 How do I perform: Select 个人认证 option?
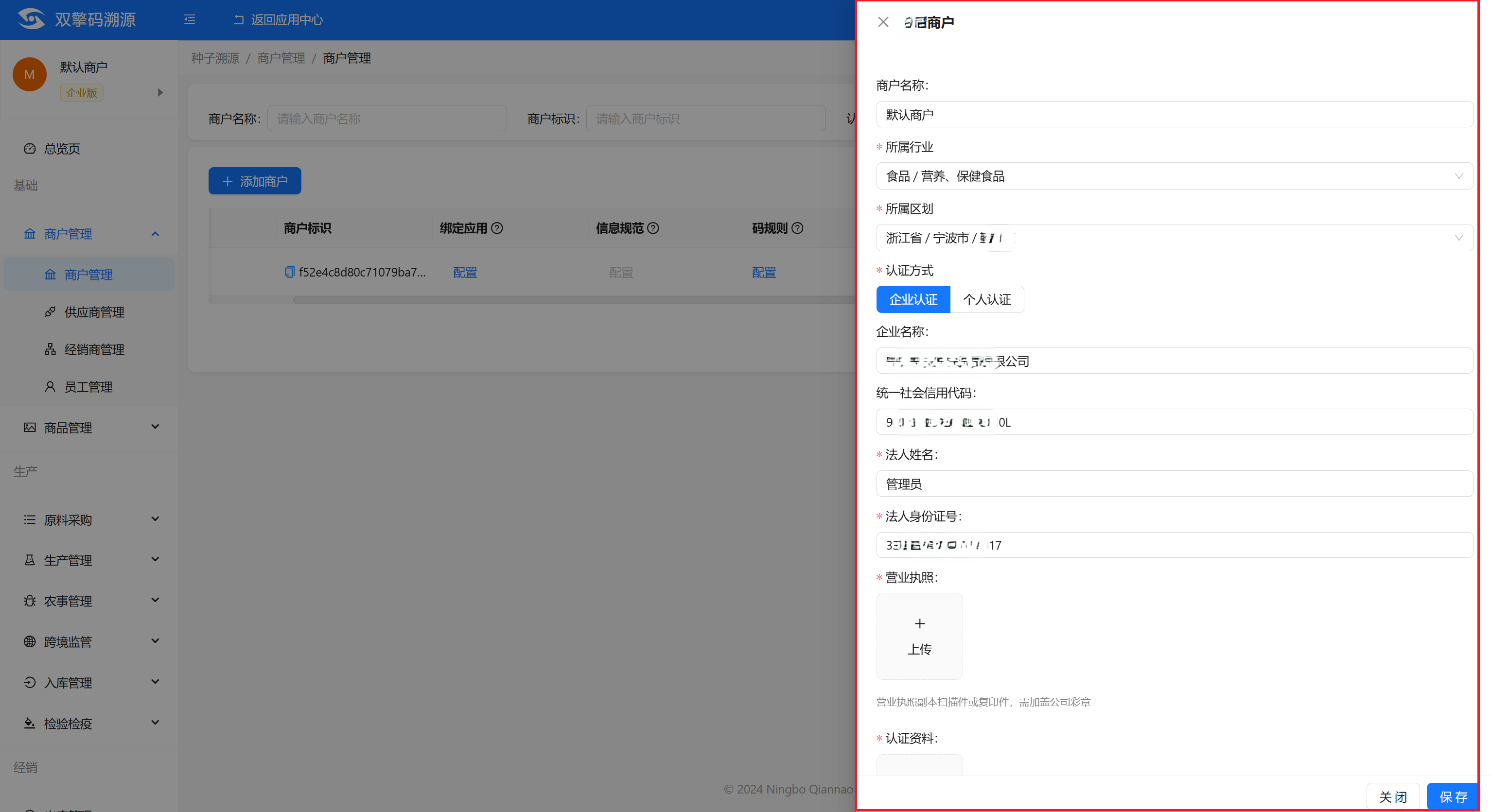coord(987,299)
